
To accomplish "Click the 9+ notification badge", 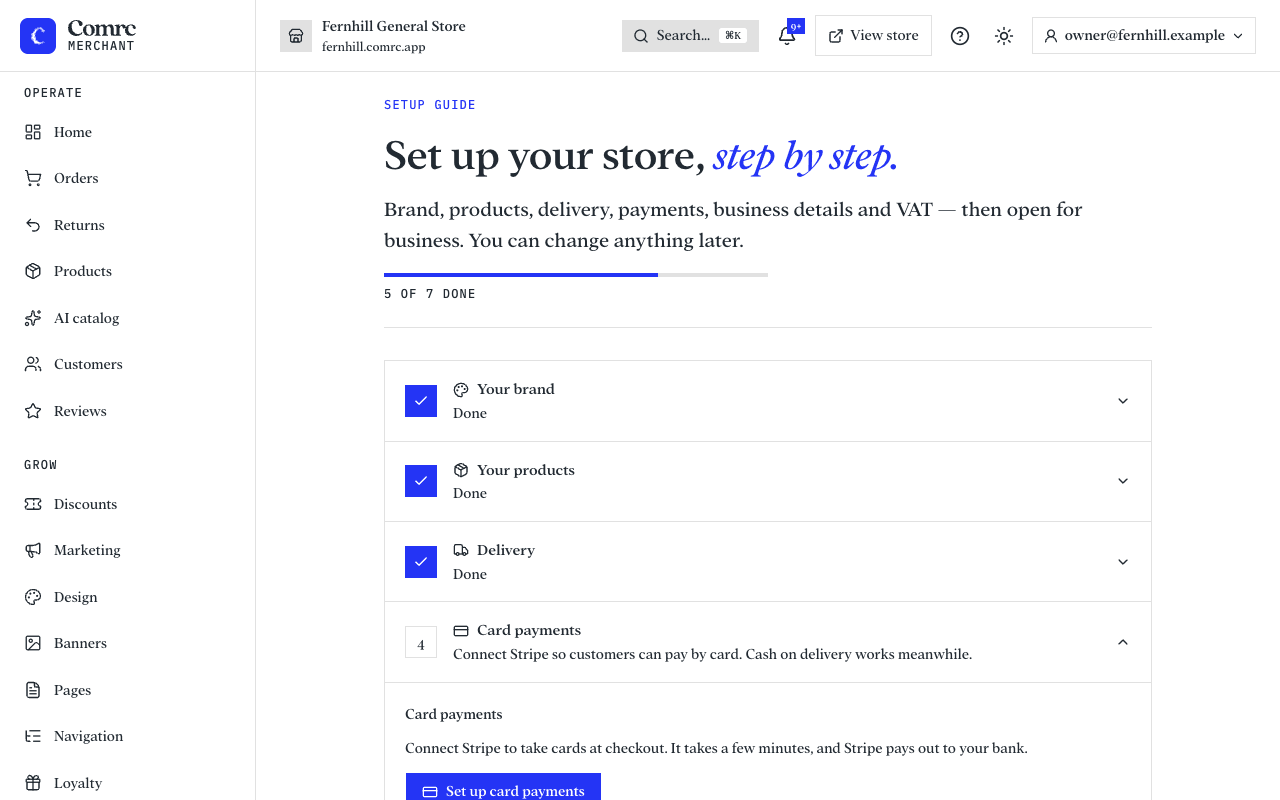I will pos(796,26).
